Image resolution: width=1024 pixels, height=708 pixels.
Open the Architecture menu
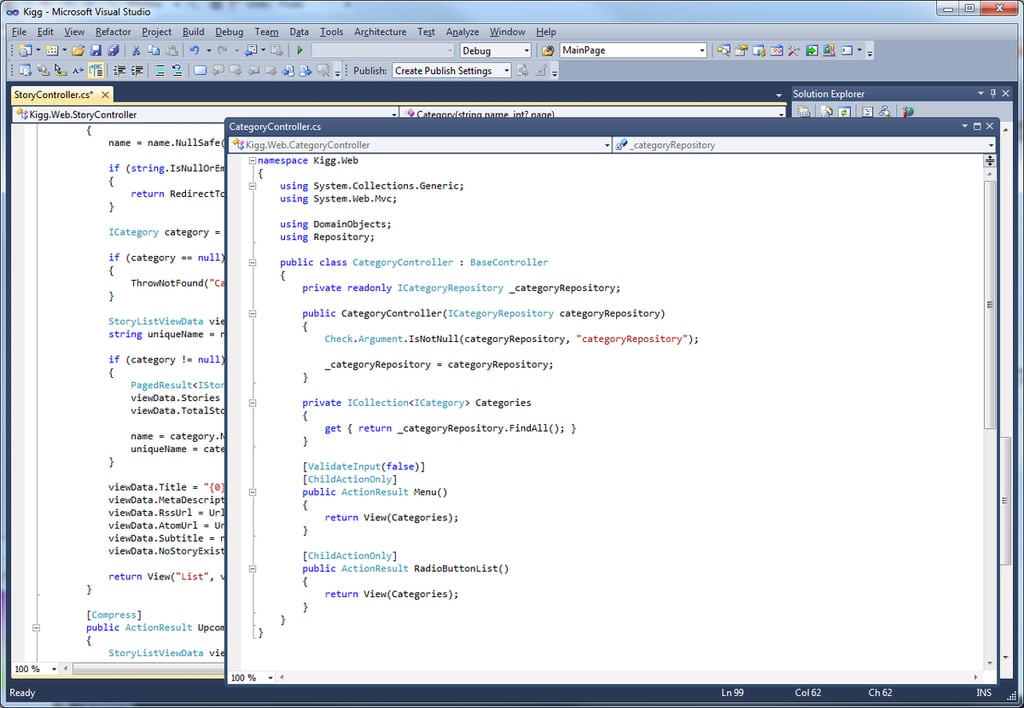point(380,31)
